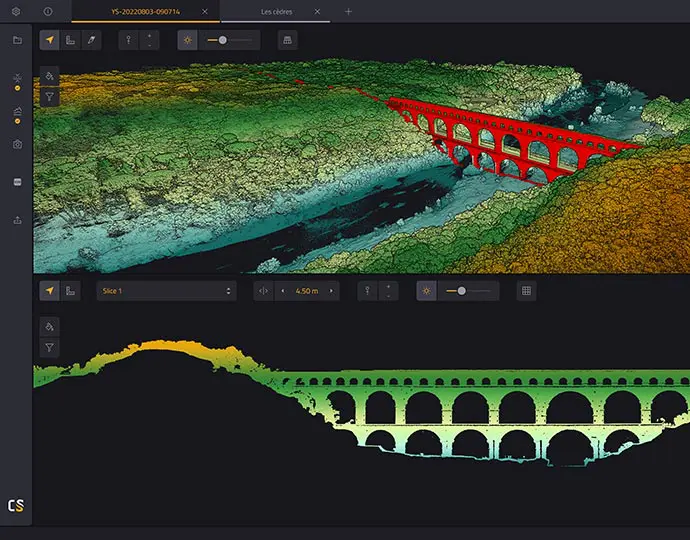Open the filter tool in slice view

49,348
